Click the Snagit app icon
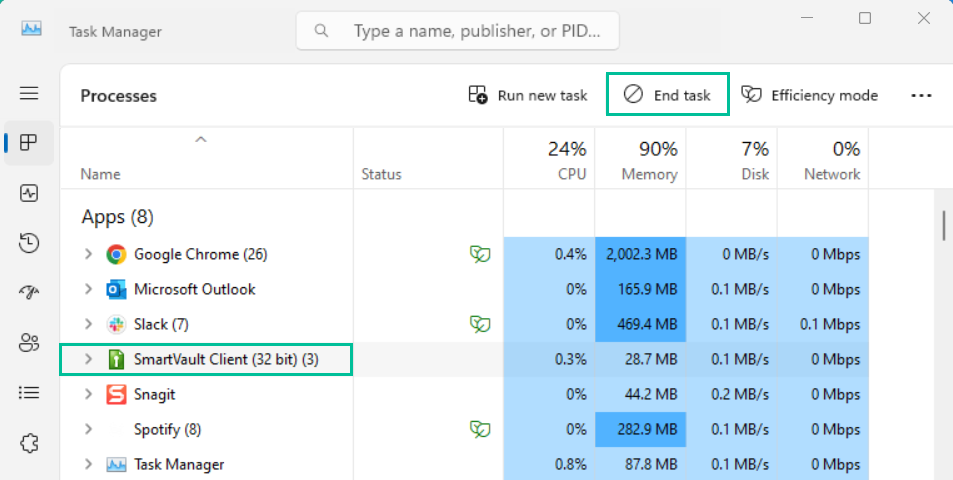This screenshot has height=480, width=953. (116, 394)
